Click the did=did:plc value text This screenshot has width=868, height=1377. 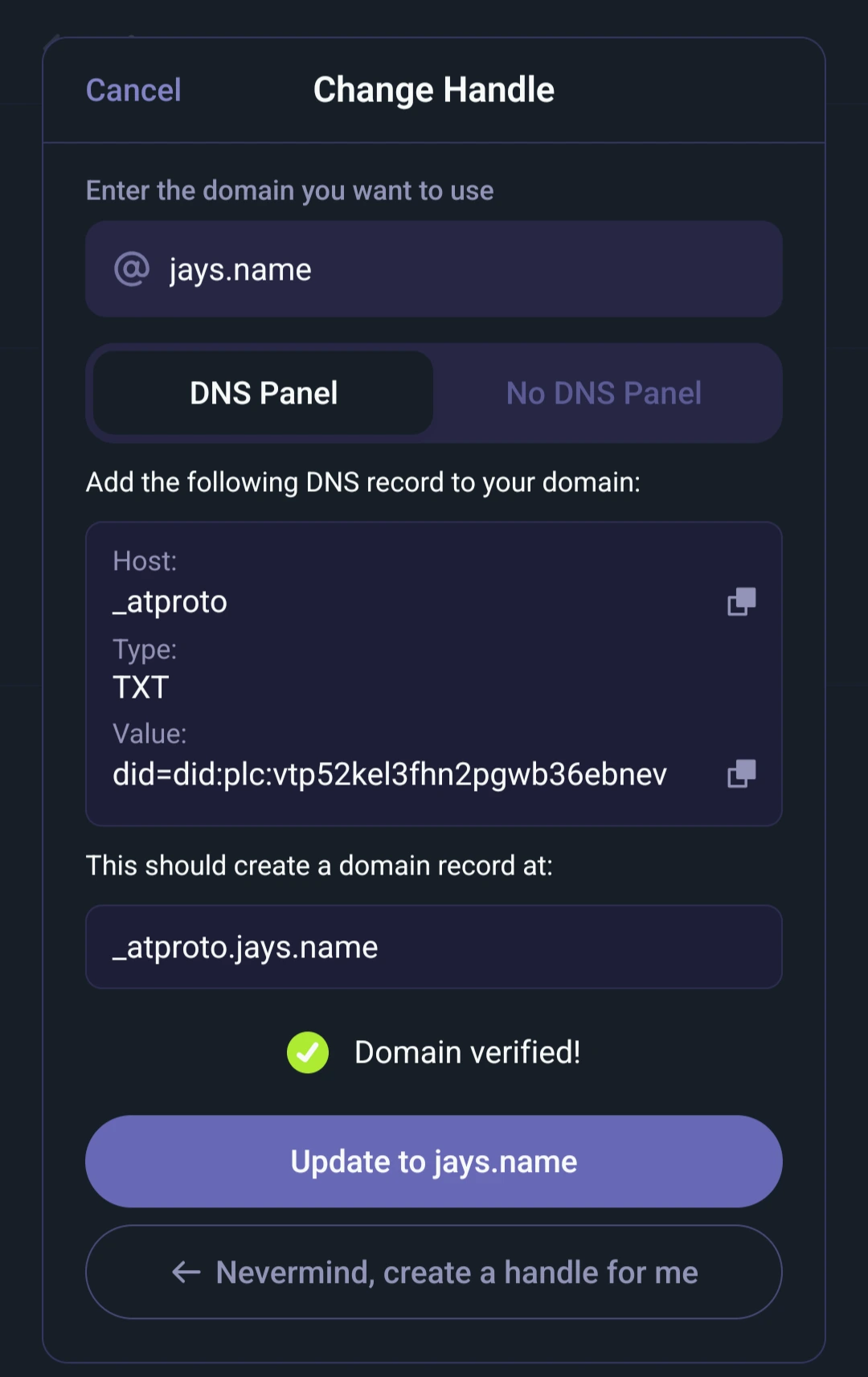click(390, 774)
